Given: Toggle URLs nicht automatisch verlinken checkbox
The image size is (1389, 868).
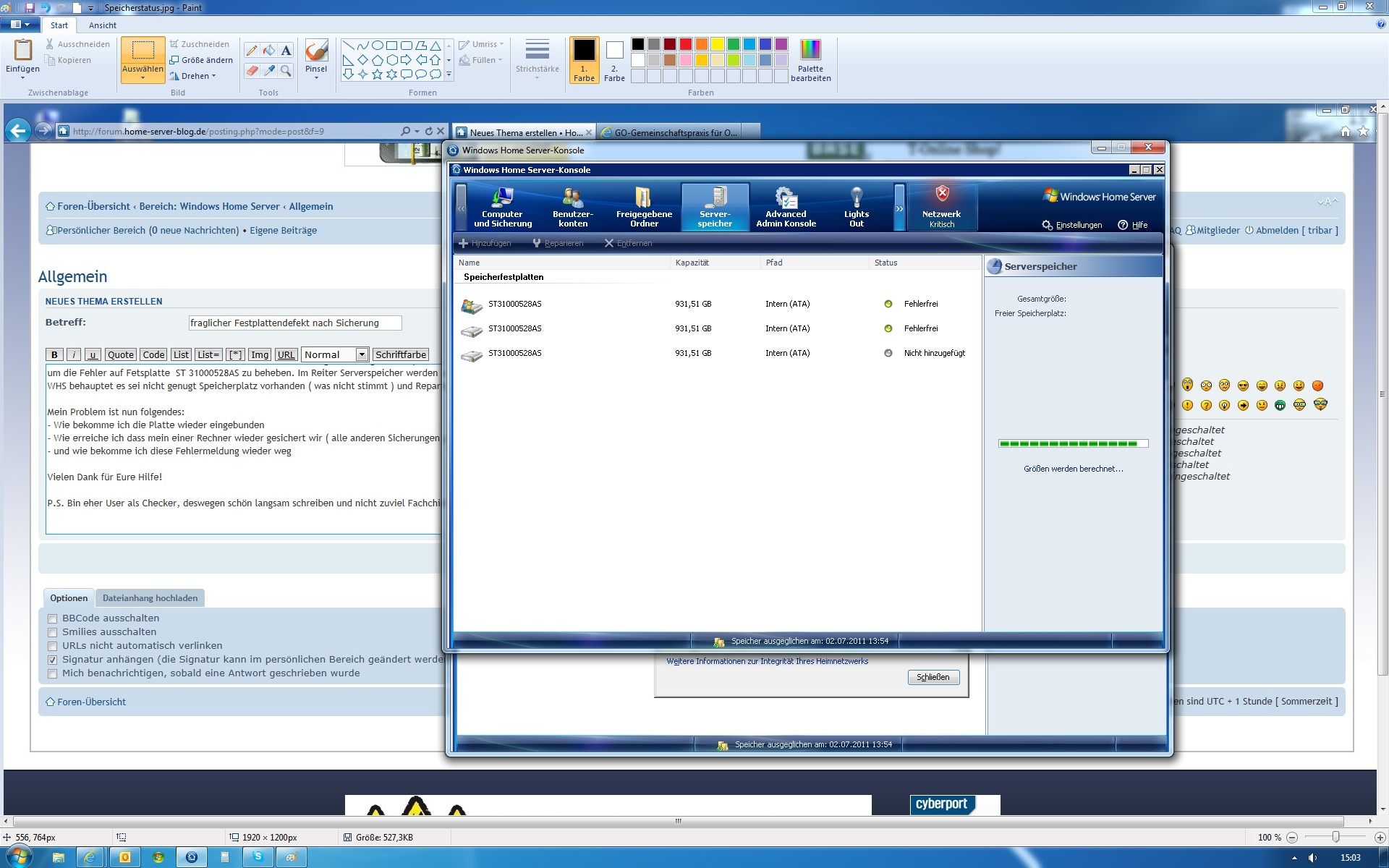Looking at the screenshot, I should click(x=52, y=646).
